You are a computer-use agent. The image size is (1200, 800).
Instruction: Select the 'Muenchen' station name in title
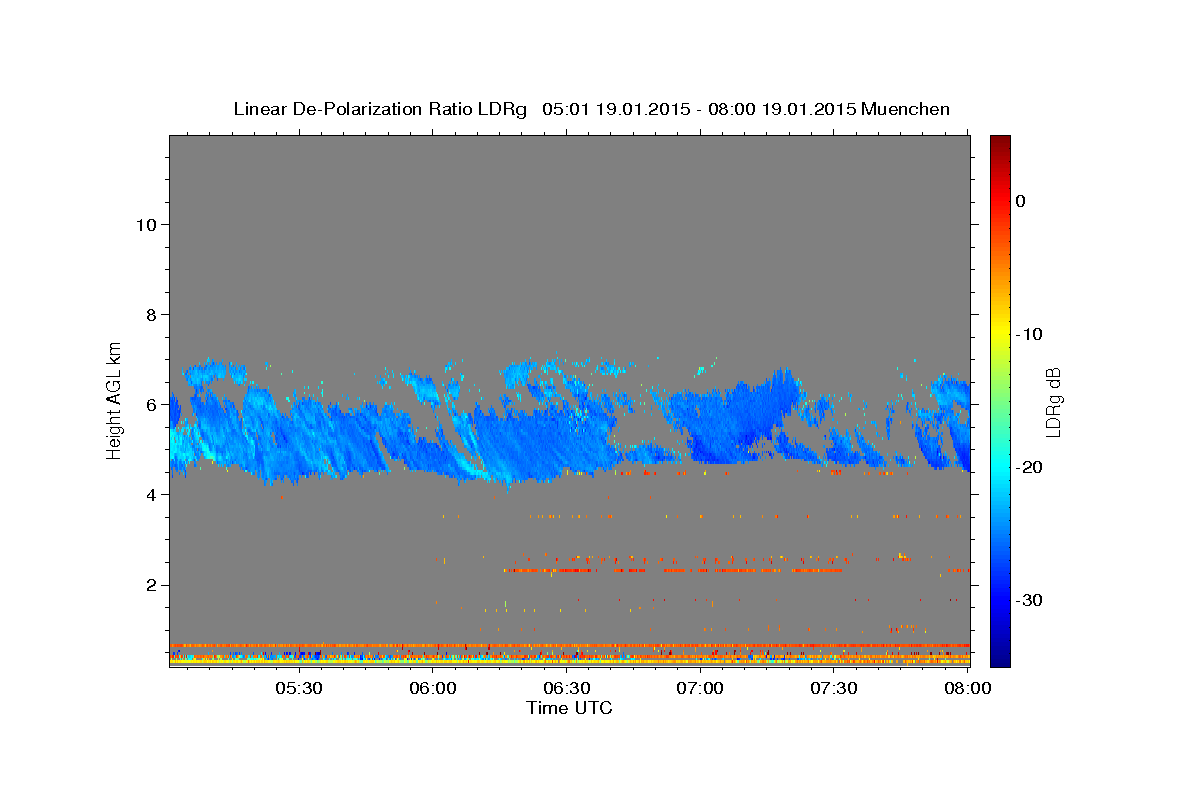tap(905, 109)
